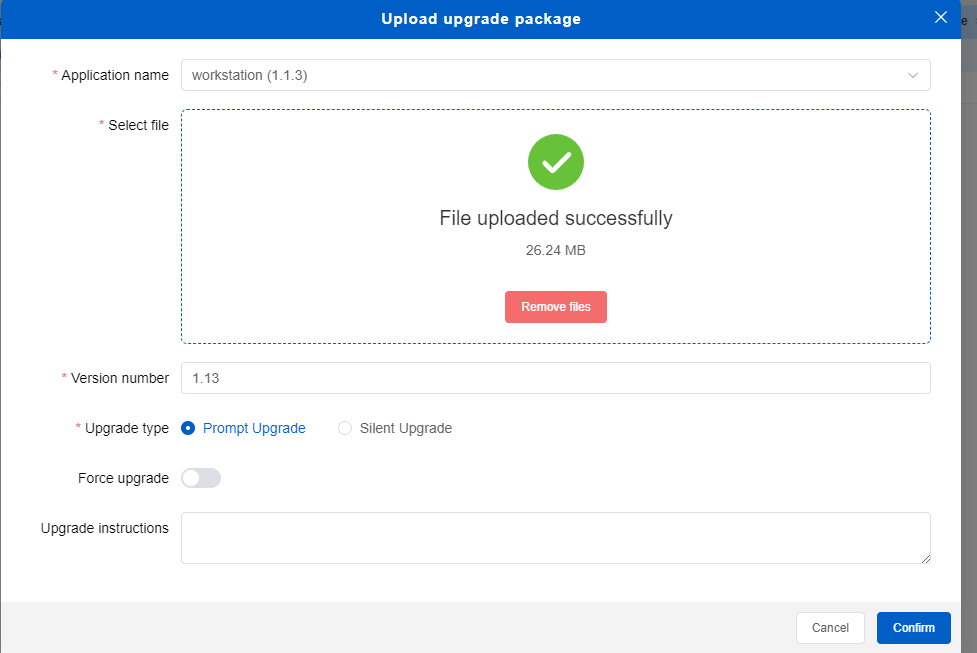The width and height of the screenshot is (977, 653).
Task: Click the Upgrade type field label
Action: (127, 428)
